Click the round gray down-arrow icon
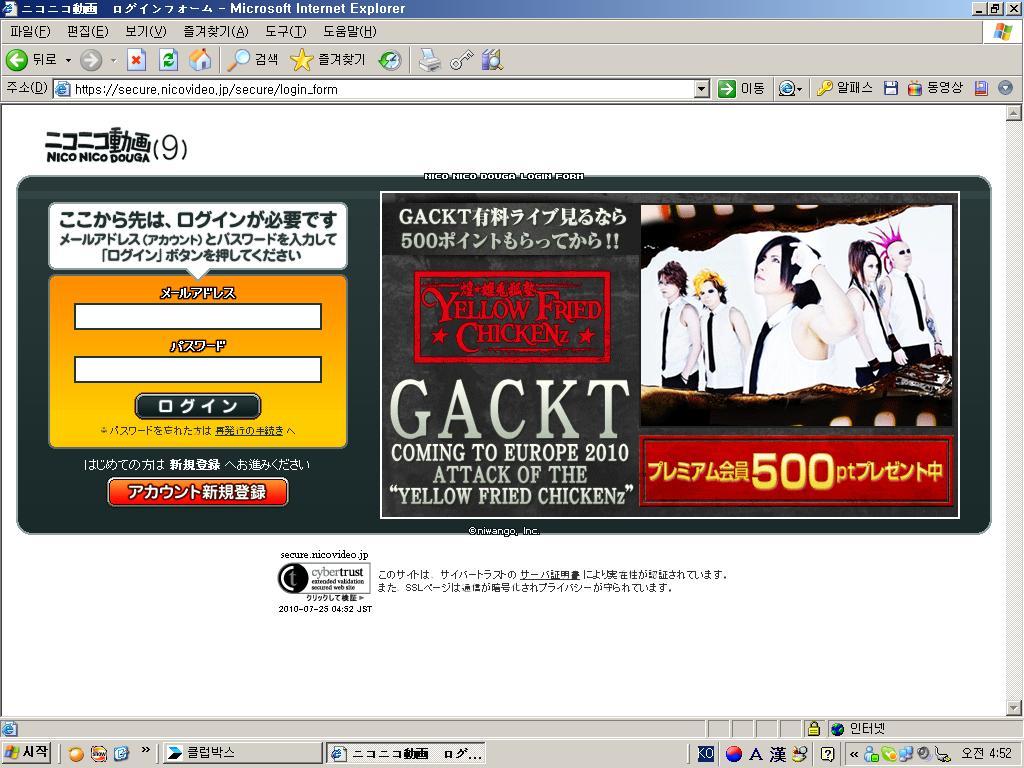 1005,88
